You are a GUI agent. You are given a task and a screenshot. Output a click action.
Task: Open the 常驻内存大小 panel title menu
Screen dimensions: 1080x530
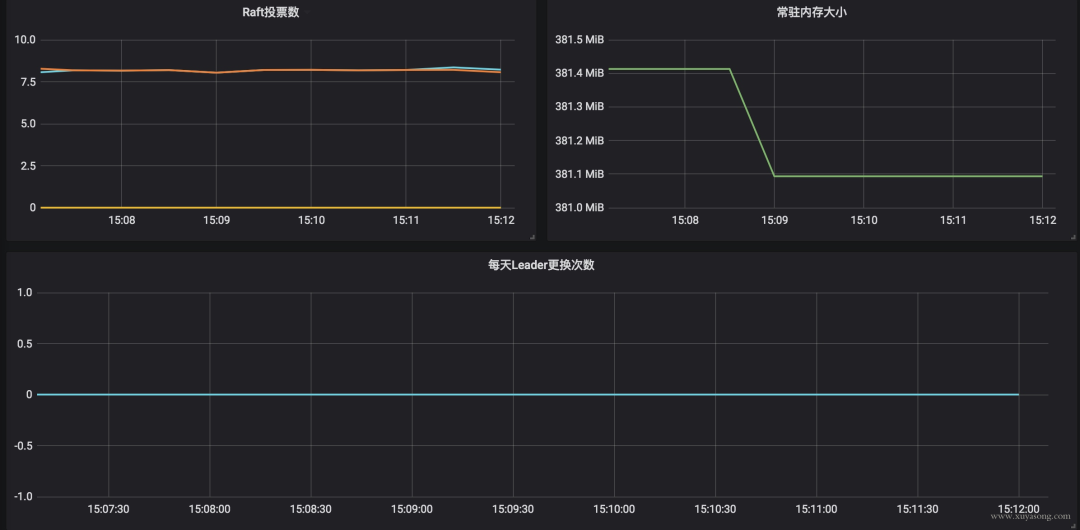[x=811, y=12]
